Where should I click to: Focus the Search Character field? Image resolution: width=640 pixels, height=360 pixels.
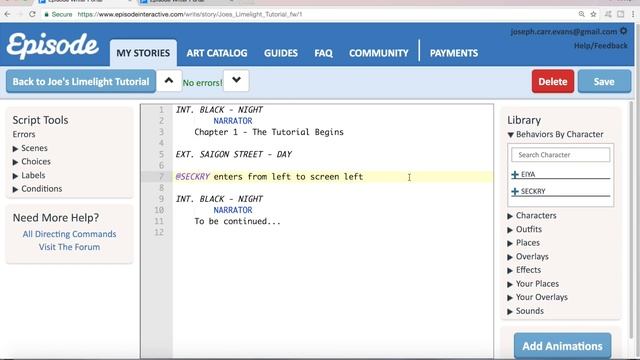coord(560,155)
